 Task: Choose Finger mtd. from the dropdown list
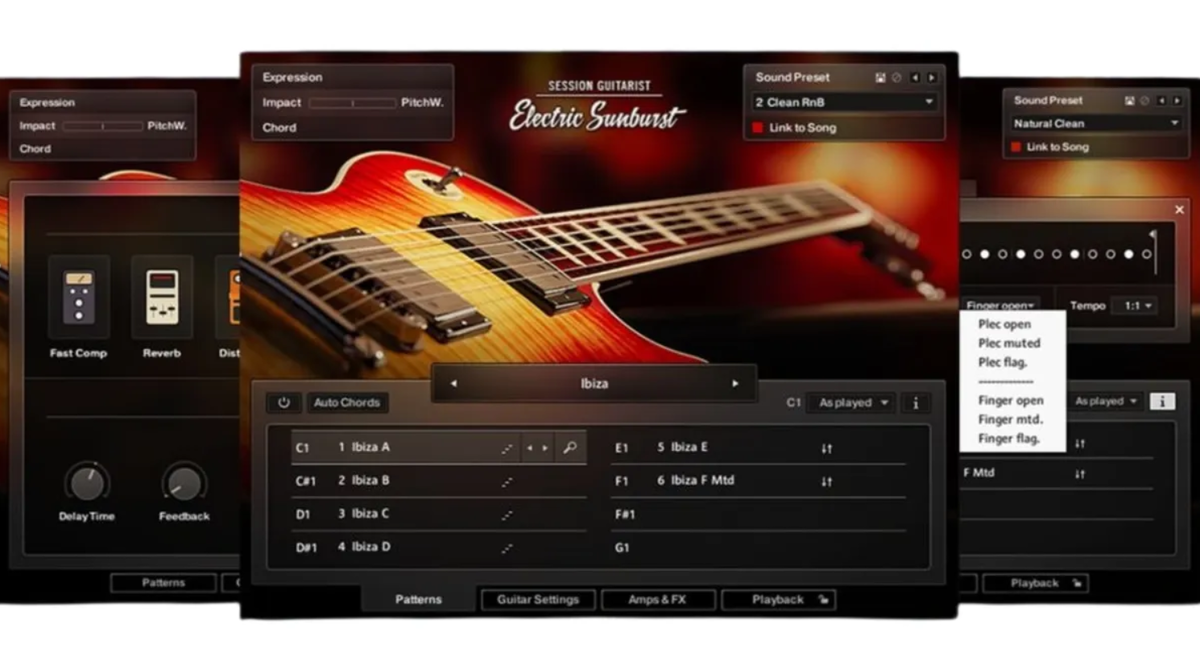point(1010,420)
